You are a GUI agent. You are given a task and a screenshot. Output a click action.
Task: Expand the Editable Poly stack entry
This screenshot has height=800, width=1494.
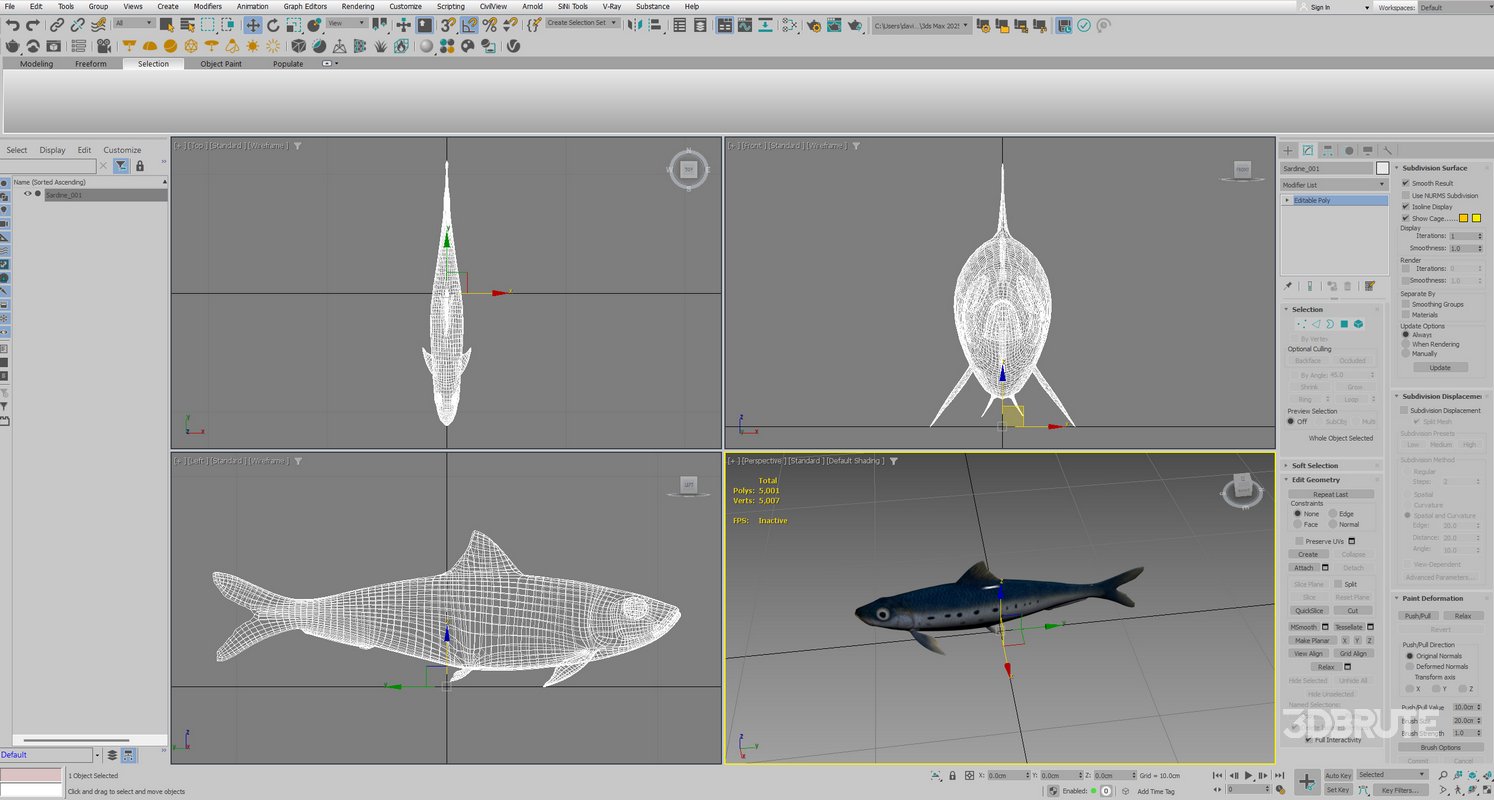(1288, 200)
